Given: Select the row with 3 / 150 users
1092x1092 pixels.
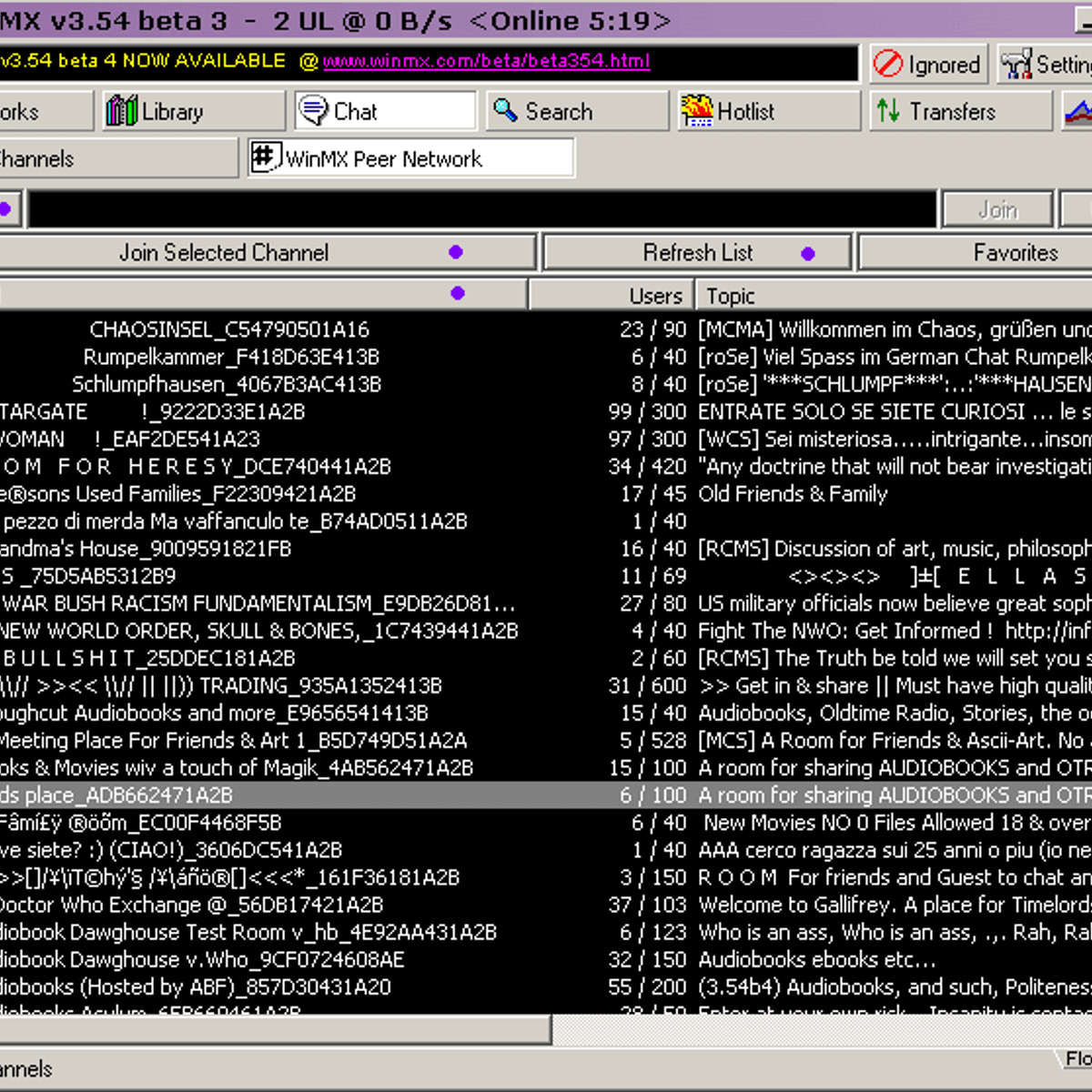Looking at the screenshot, I should 546,877.
